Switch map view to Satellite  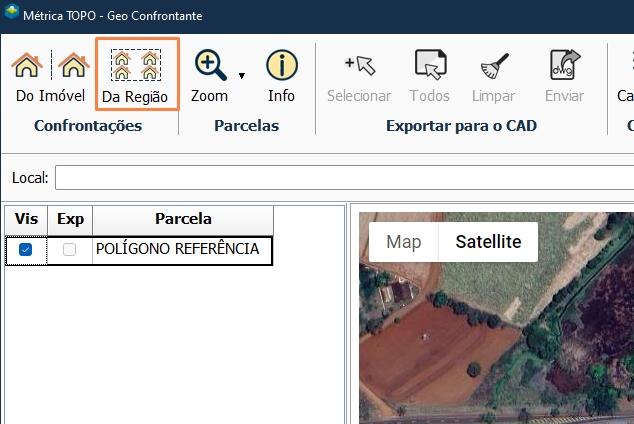488,242
